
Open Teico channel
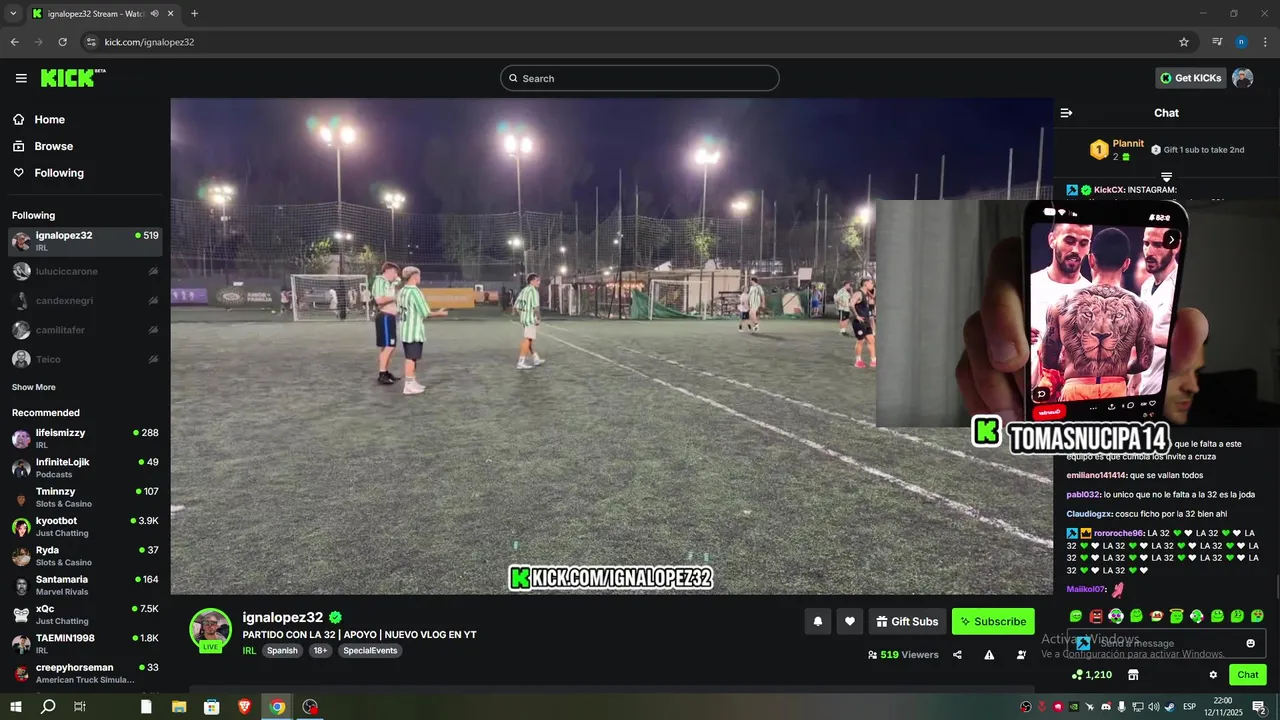[85, 359]
